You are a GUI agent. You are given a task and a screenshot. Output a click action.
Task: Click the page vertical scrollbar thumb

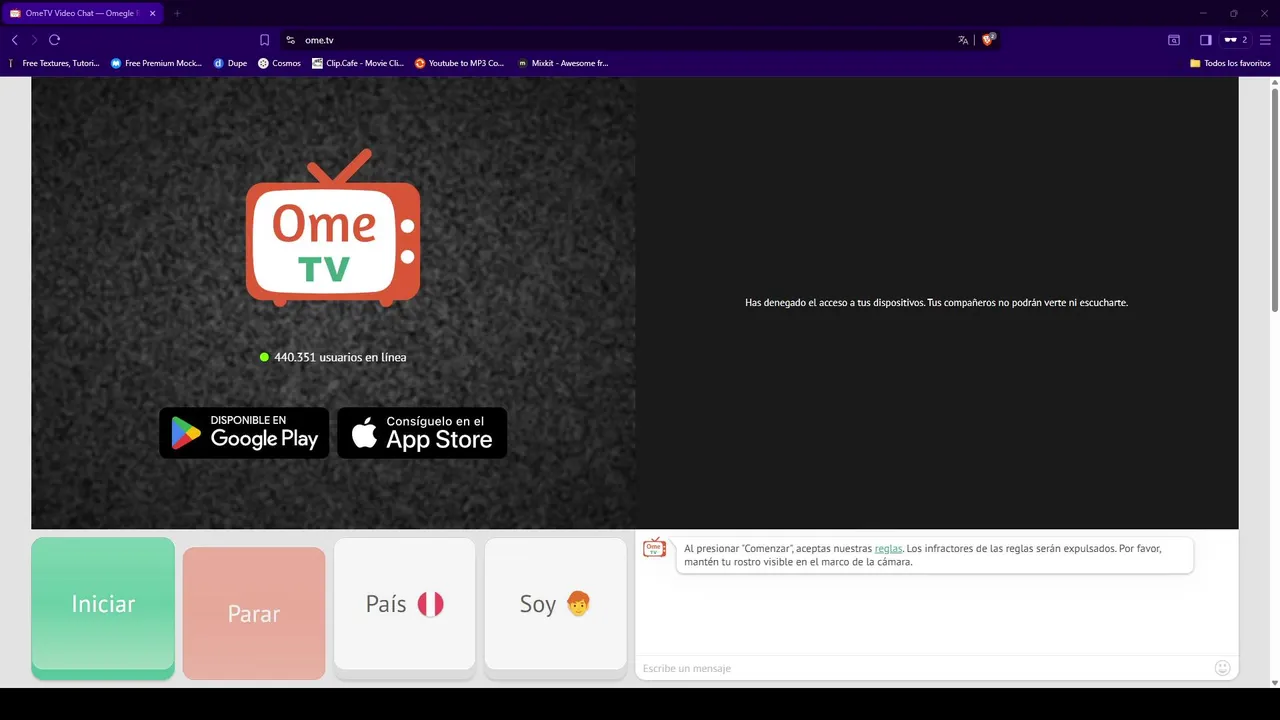tap(1274, 200)
